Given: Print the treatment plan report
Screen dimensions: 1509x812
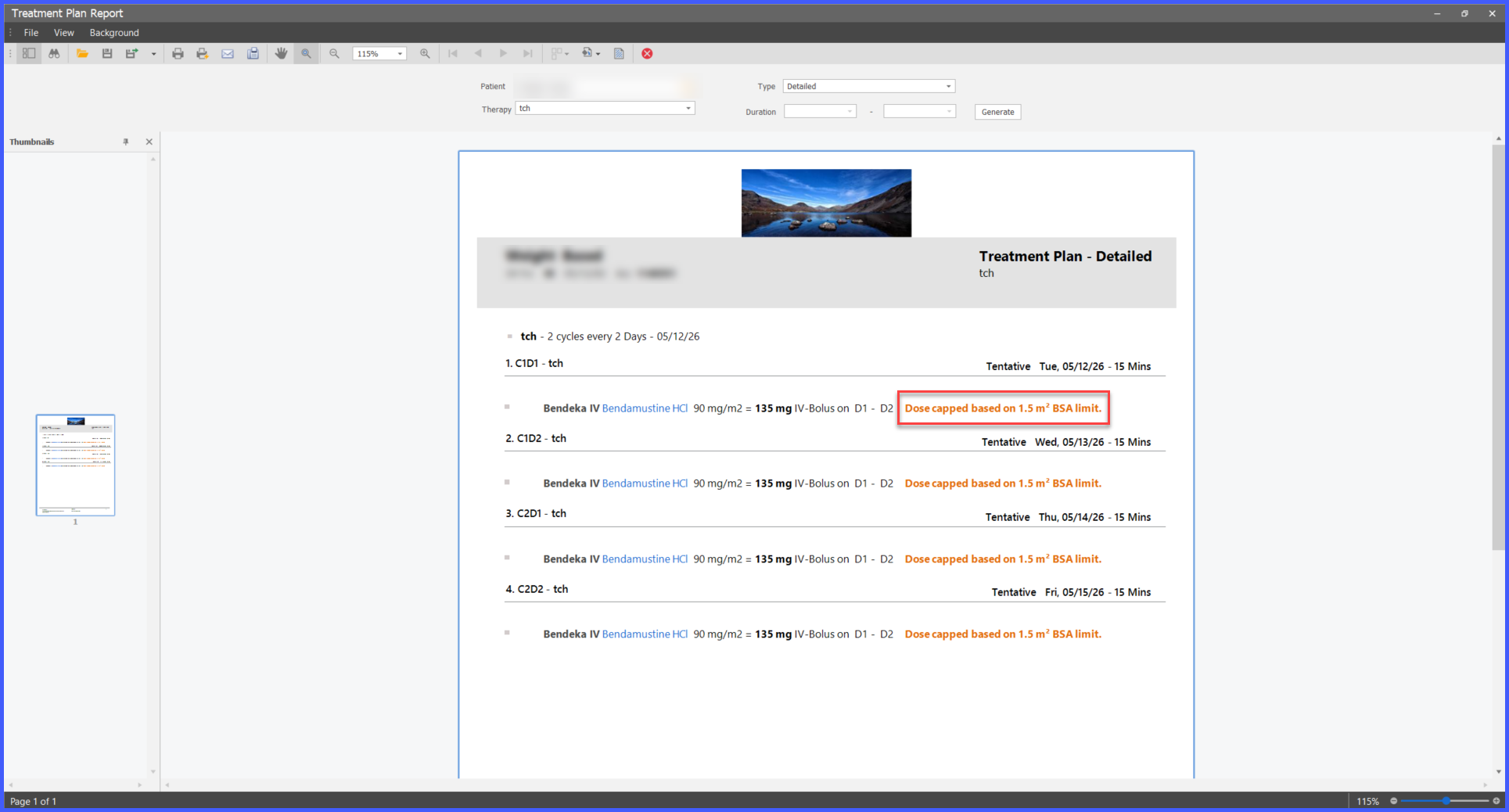Looking at the screenshot, I should click(x=178, y=53).
